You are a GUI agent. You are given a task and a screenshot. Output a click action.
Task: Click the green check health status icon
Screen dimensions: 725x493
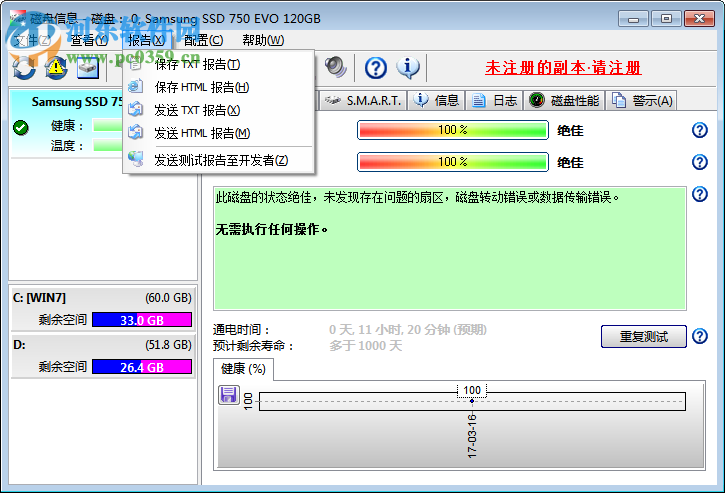[21, 127]
